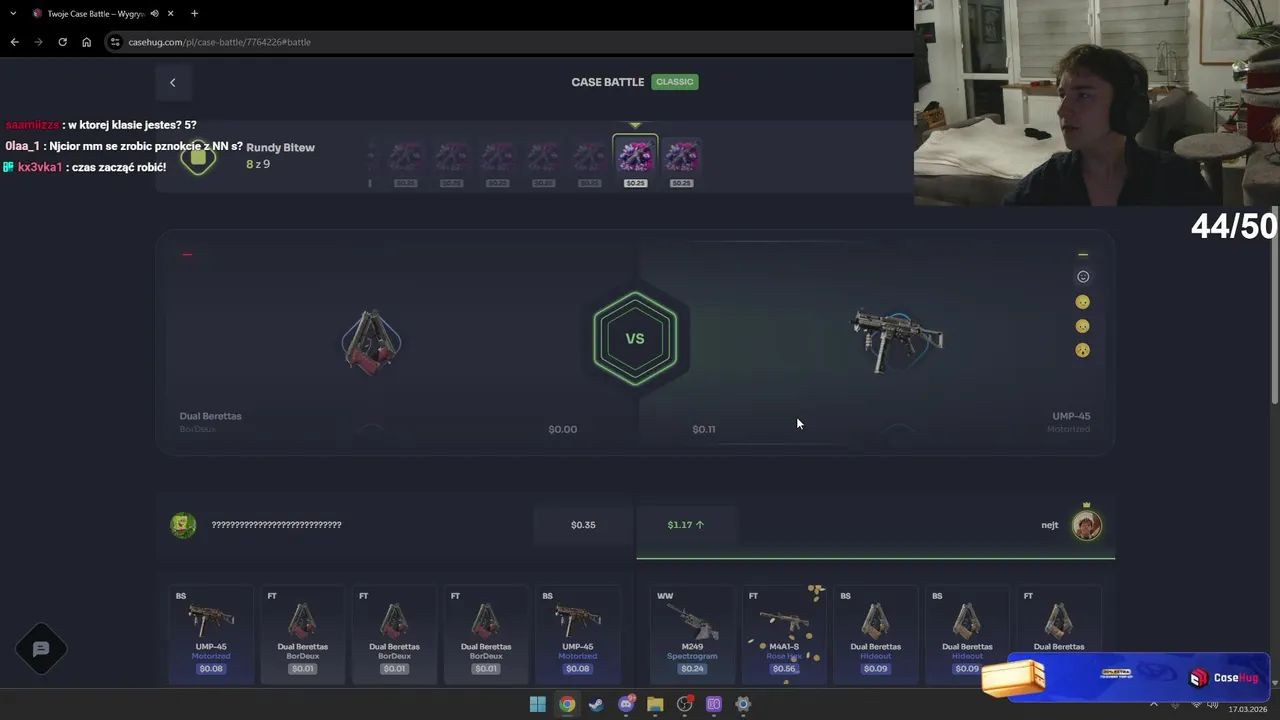Screen dimensions: 1280x720
Task: Open the left player's green avatar
Action: (x=183, y=525)
